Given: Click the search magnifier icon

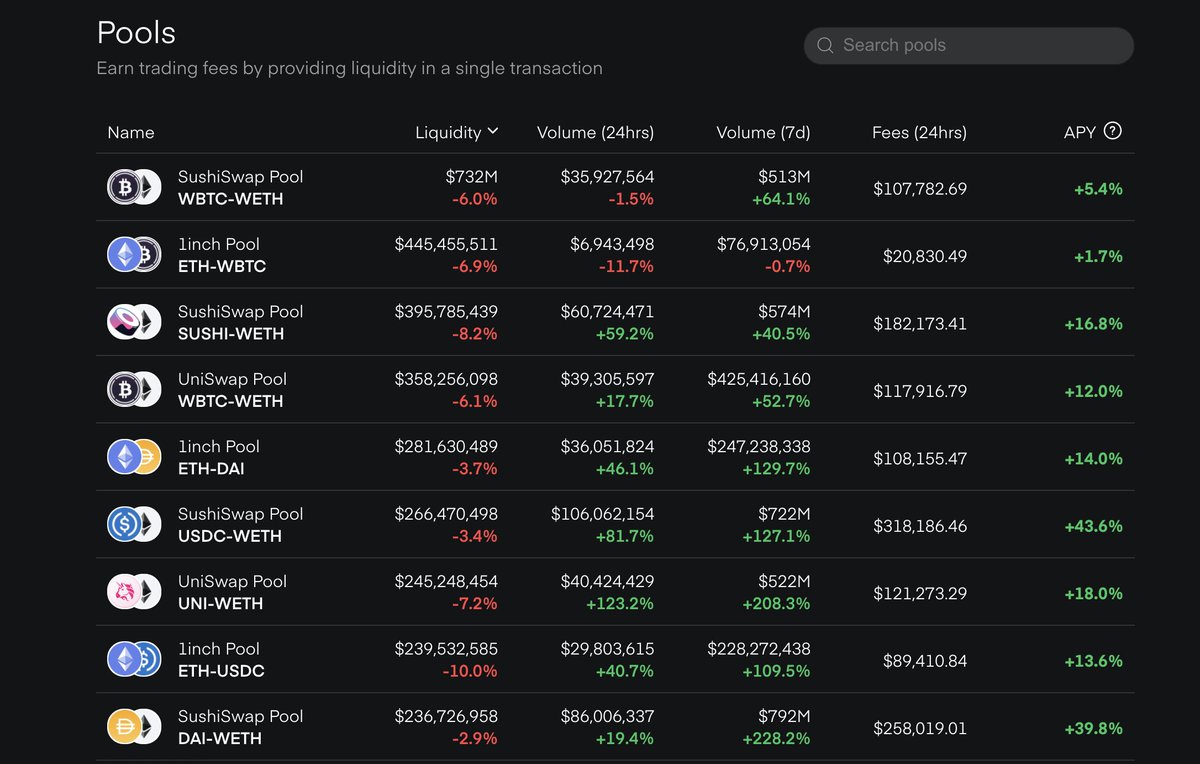Looking at the screenshot, I should click(825, 45).
